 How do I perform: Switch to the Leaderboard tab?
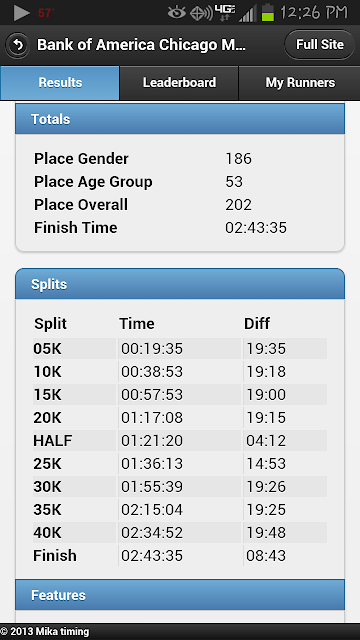click(179, 83)
